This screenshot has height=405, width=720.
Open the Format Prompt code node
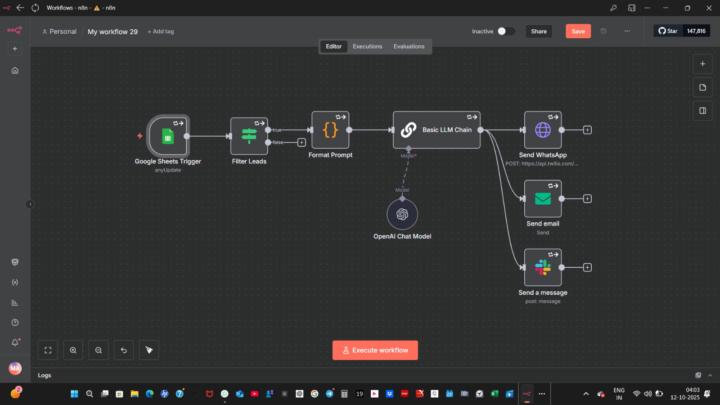point(330,130)
